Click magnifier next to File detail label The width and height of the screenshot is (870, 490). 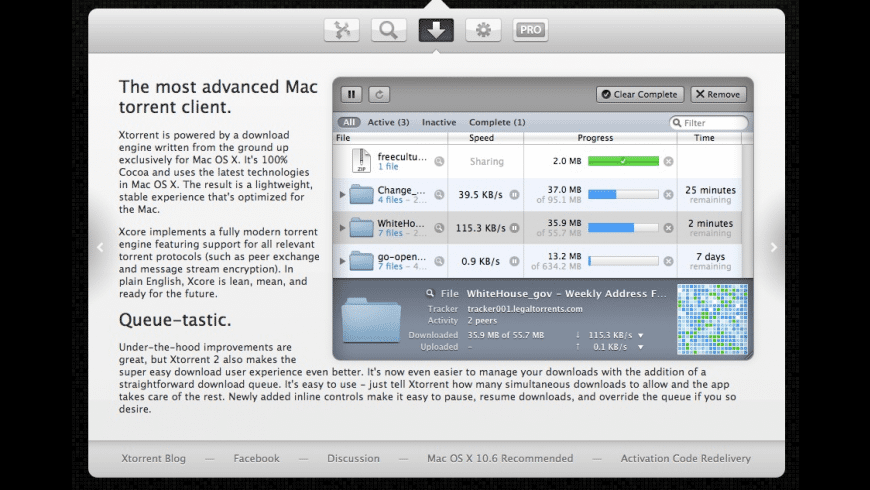tap(430, 293)
